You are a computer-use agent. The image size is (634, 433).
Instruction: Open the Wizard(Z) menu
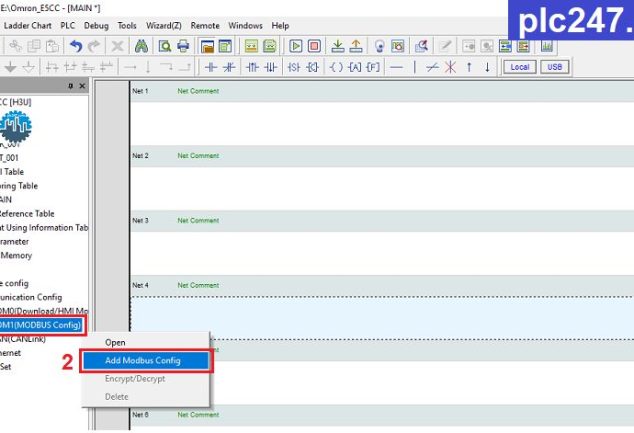[164, 25]
